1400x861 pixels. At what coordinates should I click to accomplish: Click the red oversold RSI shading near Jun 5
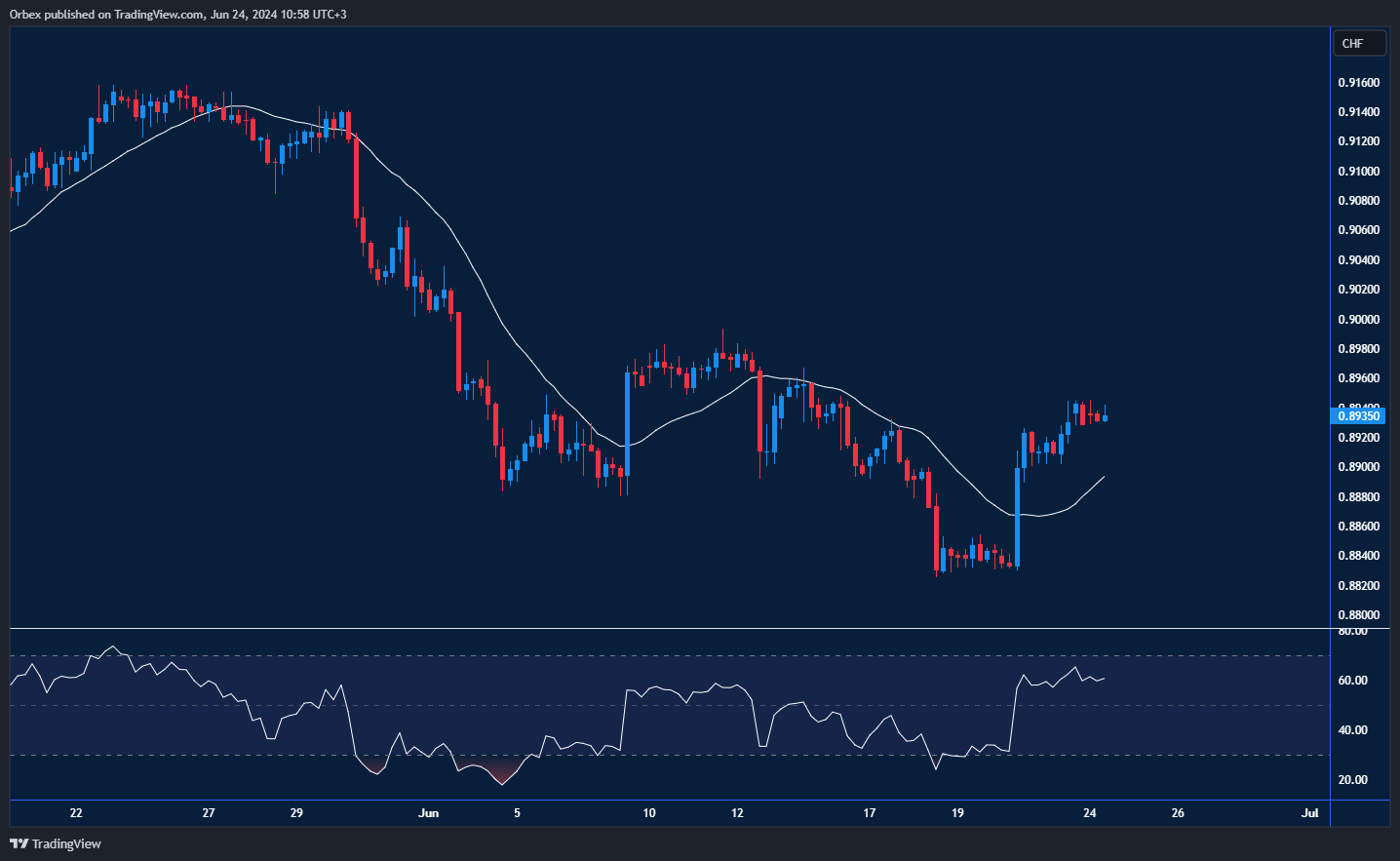502,774
